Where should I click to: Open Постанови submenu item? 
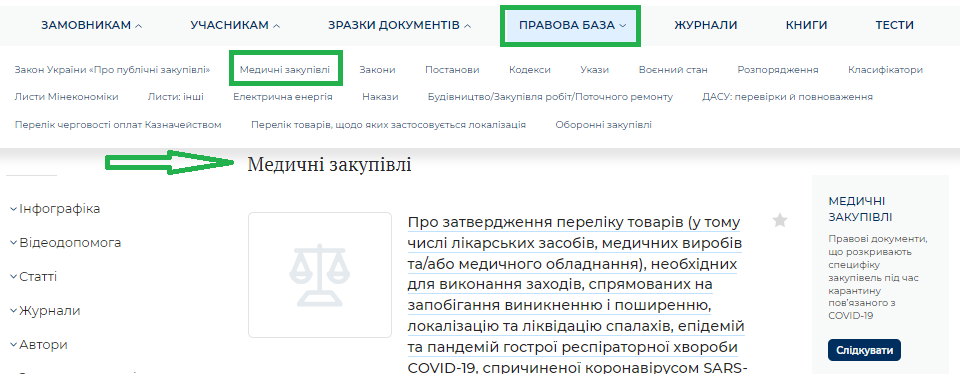pyautogui.click(x=452, y=70)
